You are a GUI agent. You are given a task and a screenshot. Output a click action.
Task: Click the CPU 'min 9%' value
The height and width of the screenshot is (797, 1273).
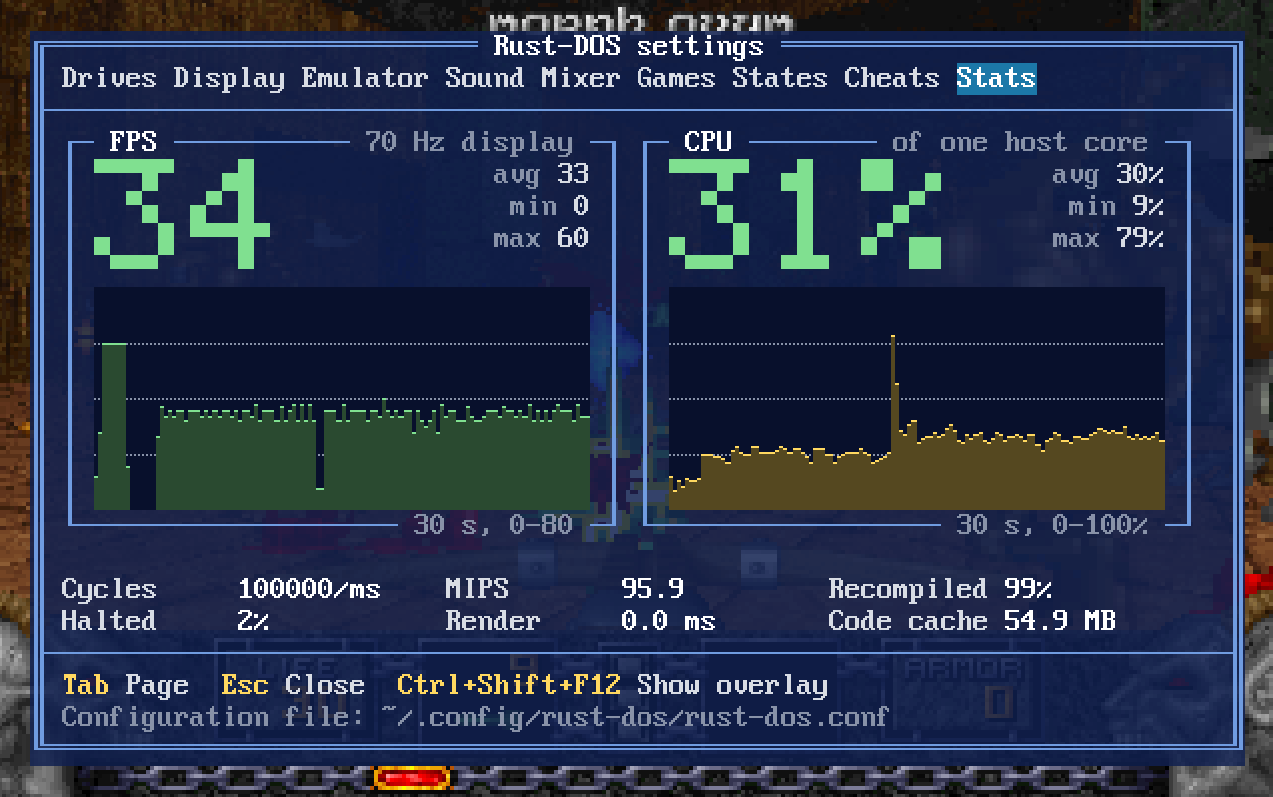pyautogui.click(x=1116, y=206)
